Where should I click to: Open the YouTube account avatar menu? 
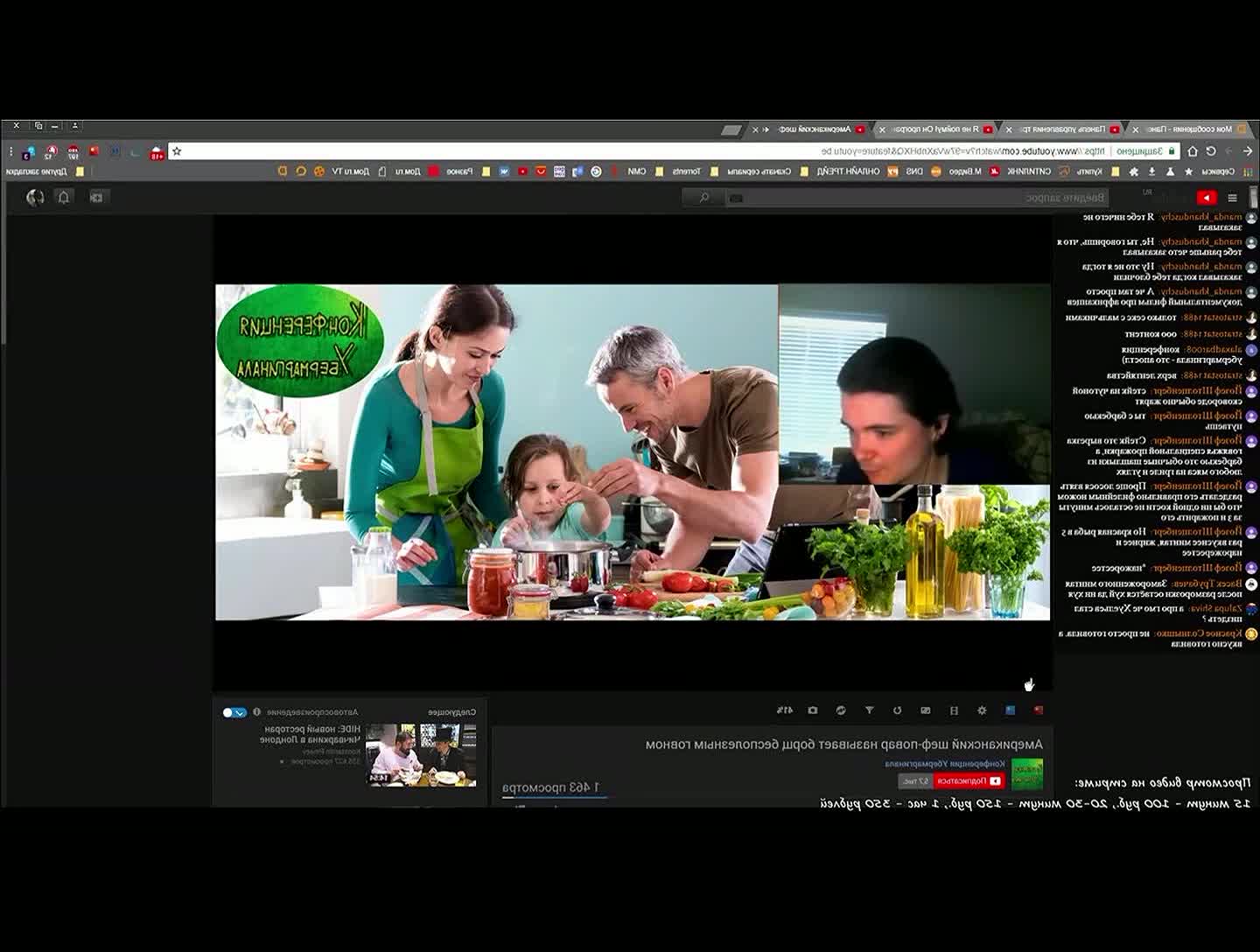[x=35, y=198]
